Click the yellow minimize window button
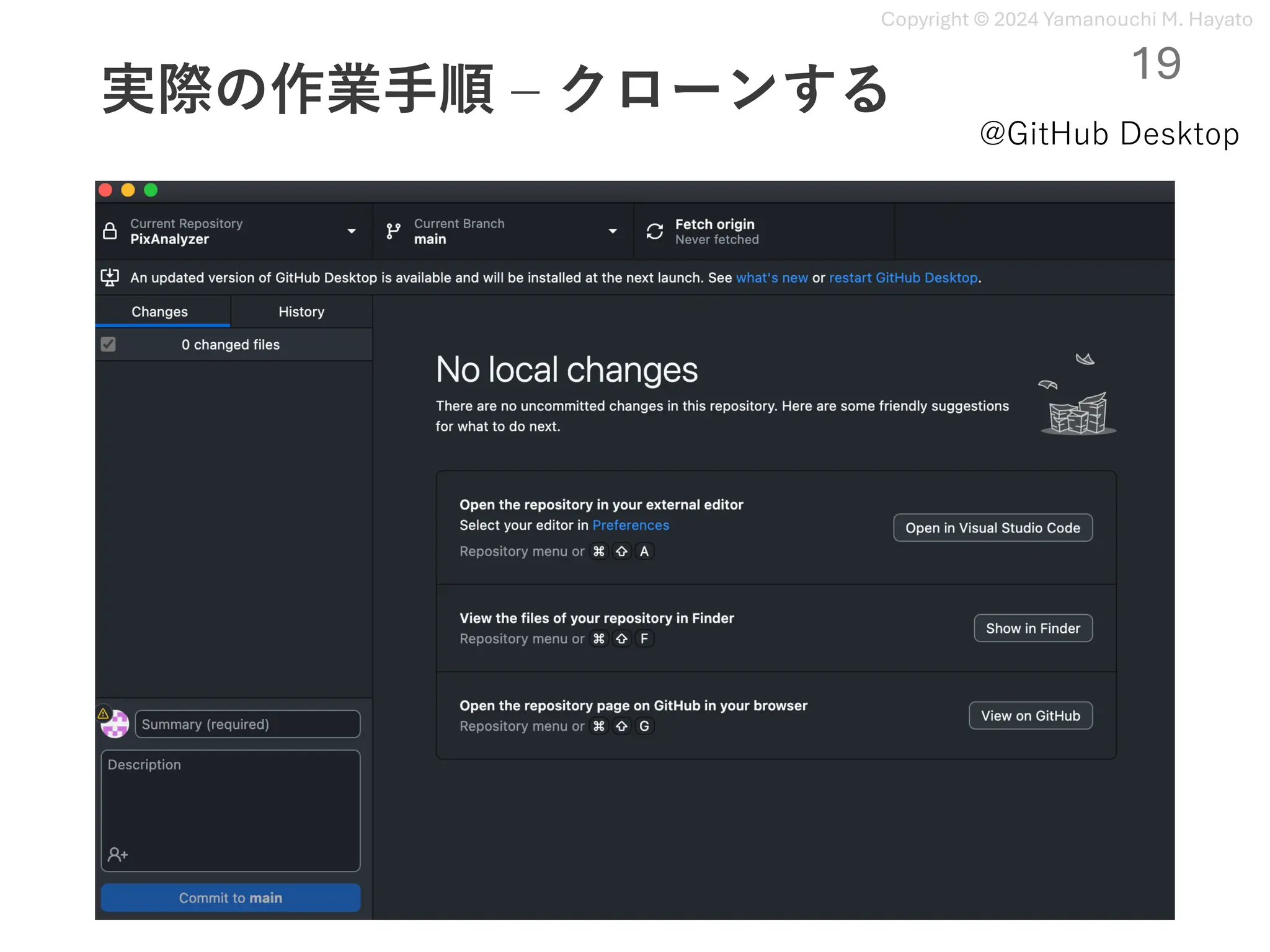Screen dimensions: 1270x952 (x=128, y=190)
